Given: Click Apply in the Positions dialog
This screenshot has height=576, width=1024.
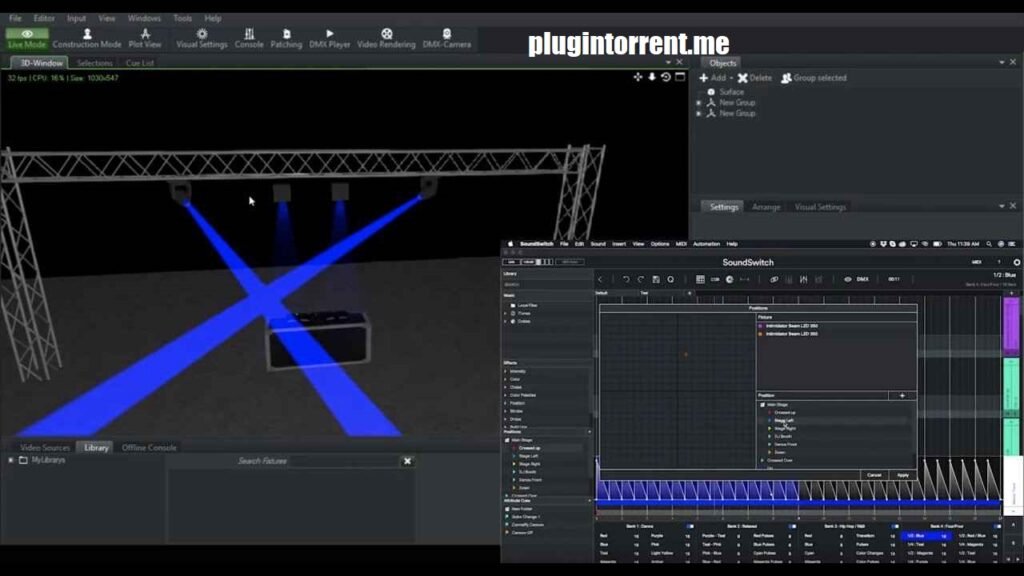Looking at the screenshot, I should [903, 475].
